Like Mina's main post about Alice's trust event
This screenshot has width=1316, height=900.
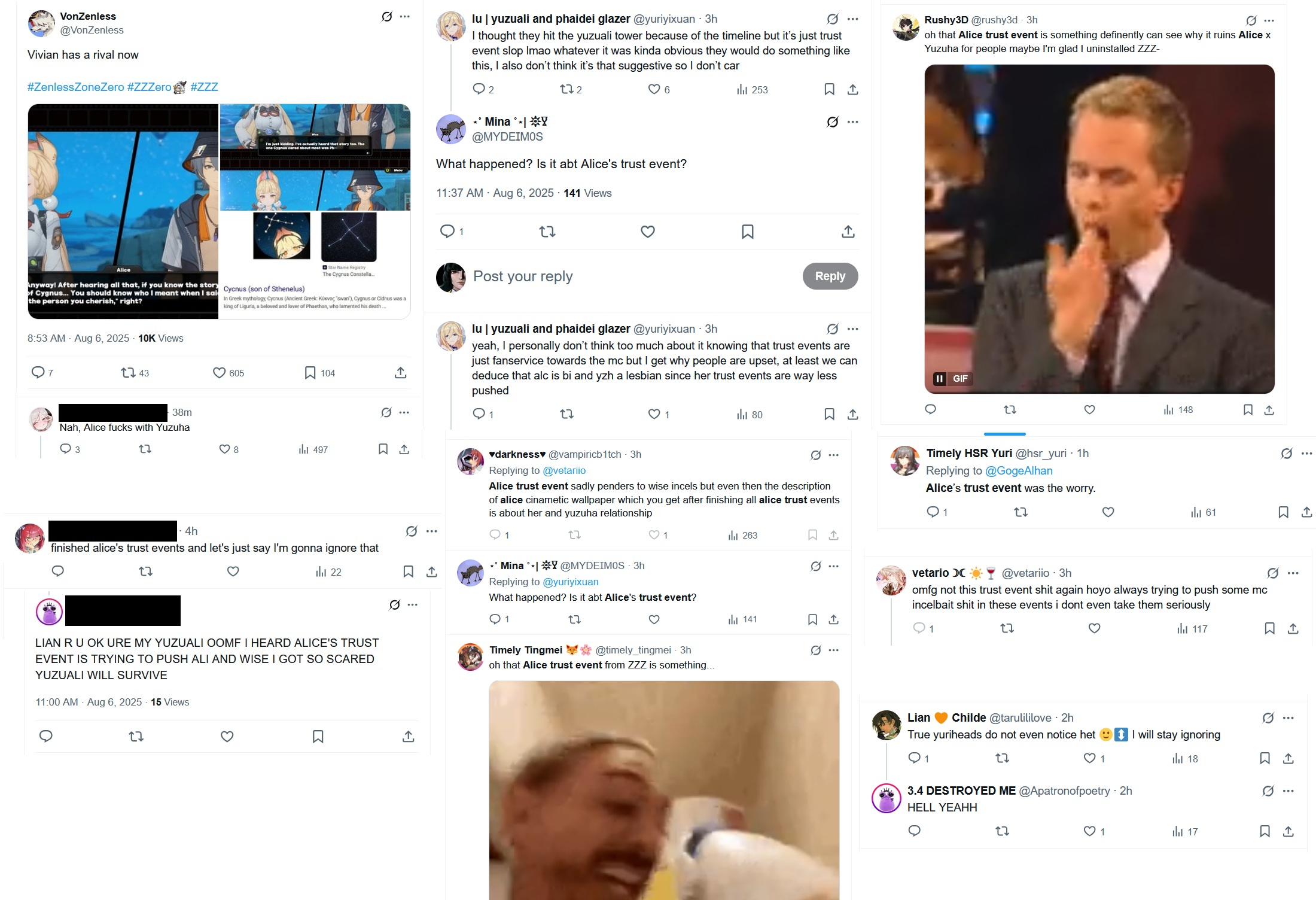pos(648,232)
